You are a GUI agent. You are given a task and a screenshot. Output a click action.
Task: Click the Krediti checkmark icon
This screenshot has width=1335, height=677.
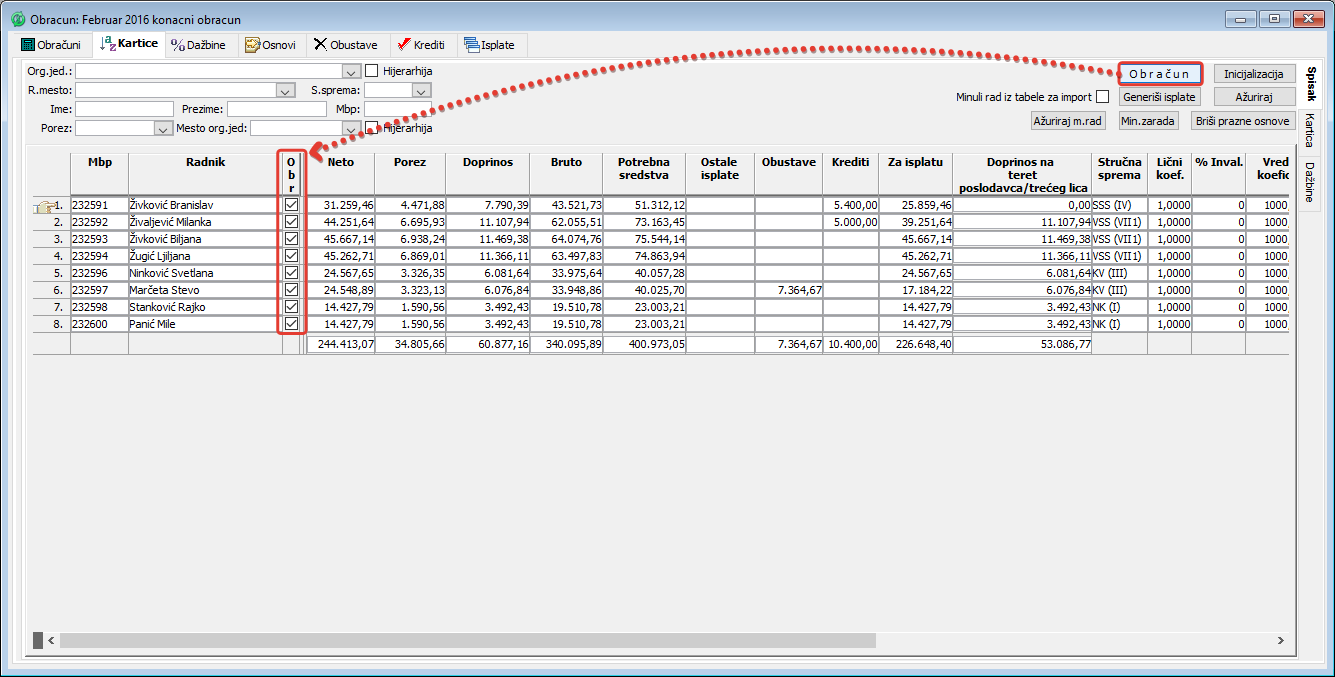403,45
